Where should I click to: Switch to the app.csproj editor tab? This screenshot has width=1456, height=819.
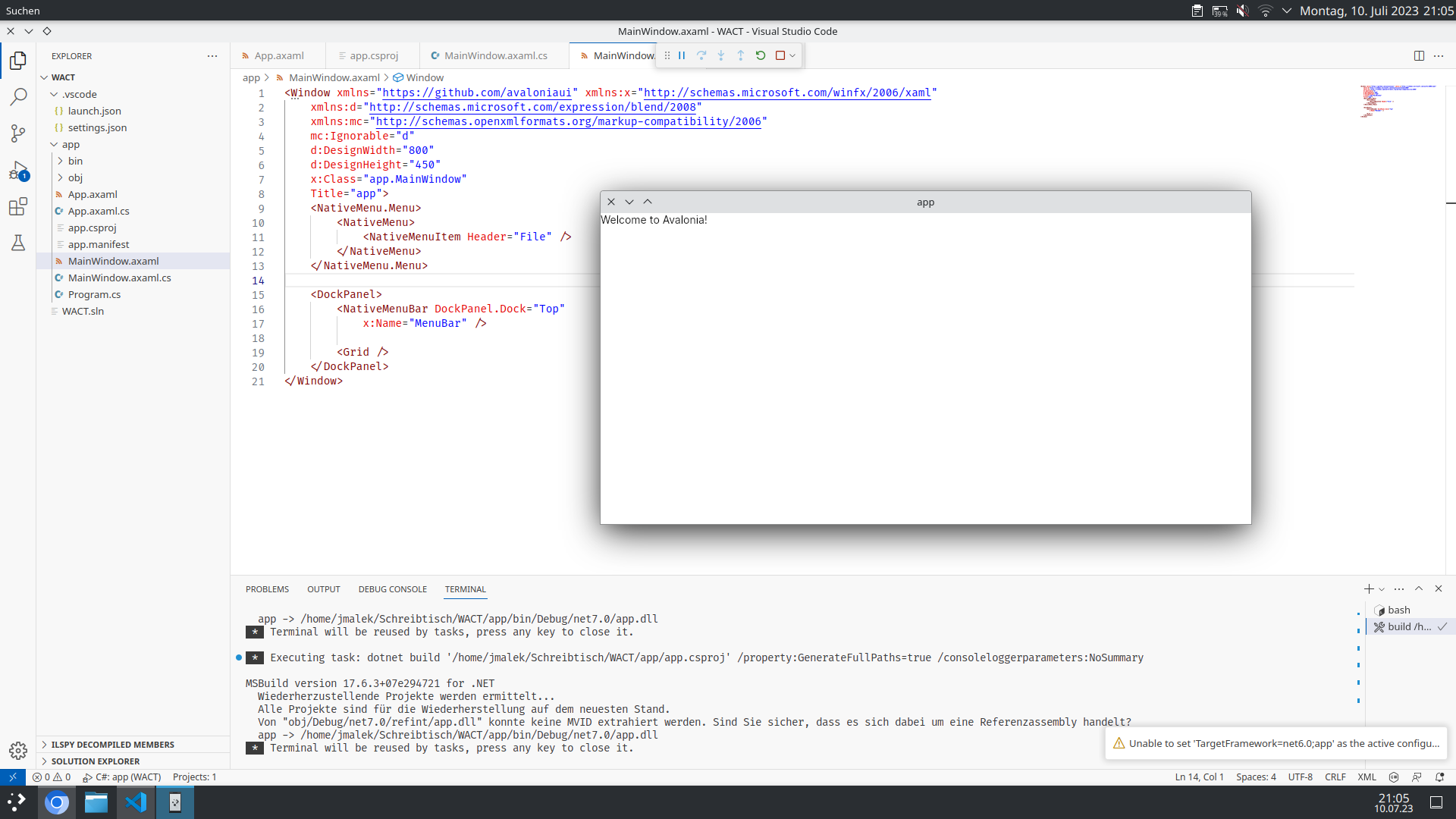pyautogui.click(x=375, y=55)
